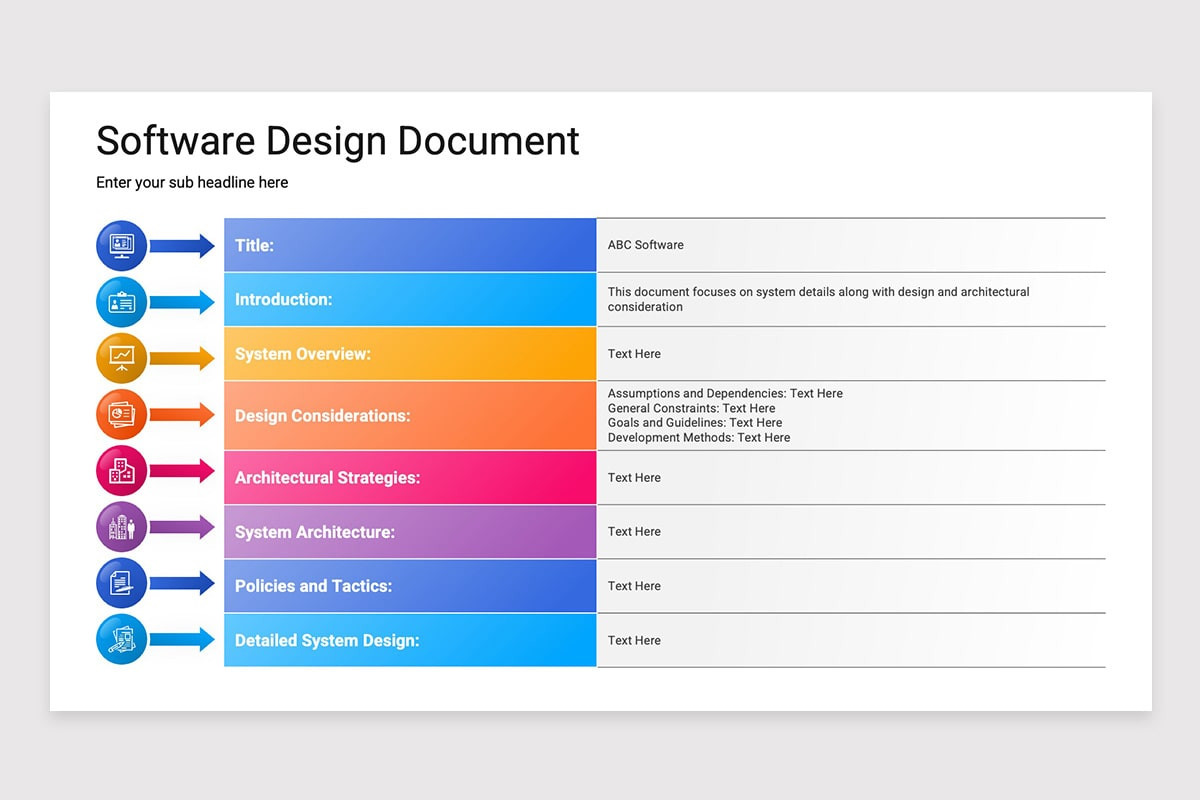Click the light blue arrow pointing to Detailed System Design
This screenshot has width=1200, height=800.
tap(182, 639)
